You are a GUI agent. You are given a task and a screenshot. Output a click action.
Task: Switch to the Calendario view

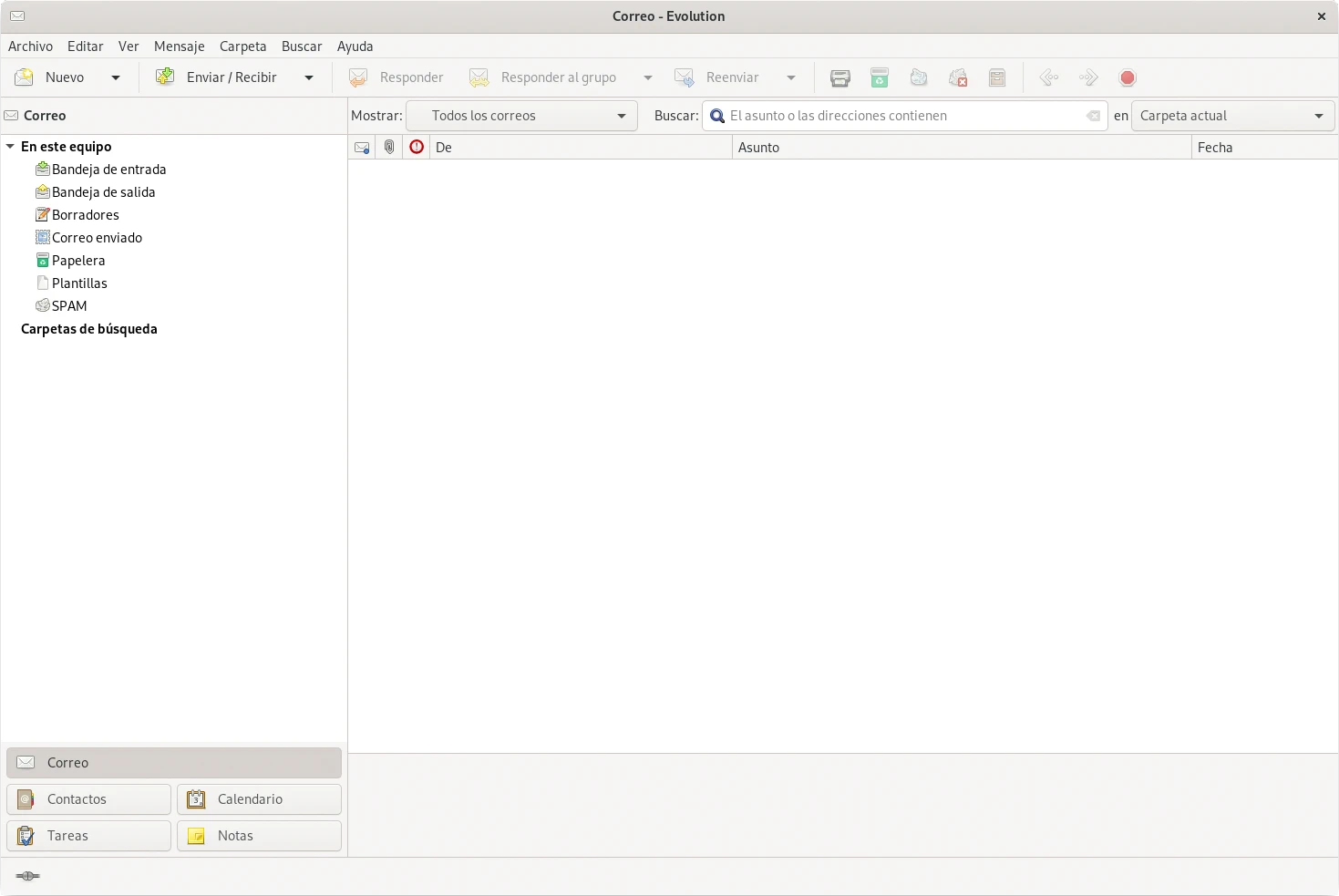[x=259, y=799]
